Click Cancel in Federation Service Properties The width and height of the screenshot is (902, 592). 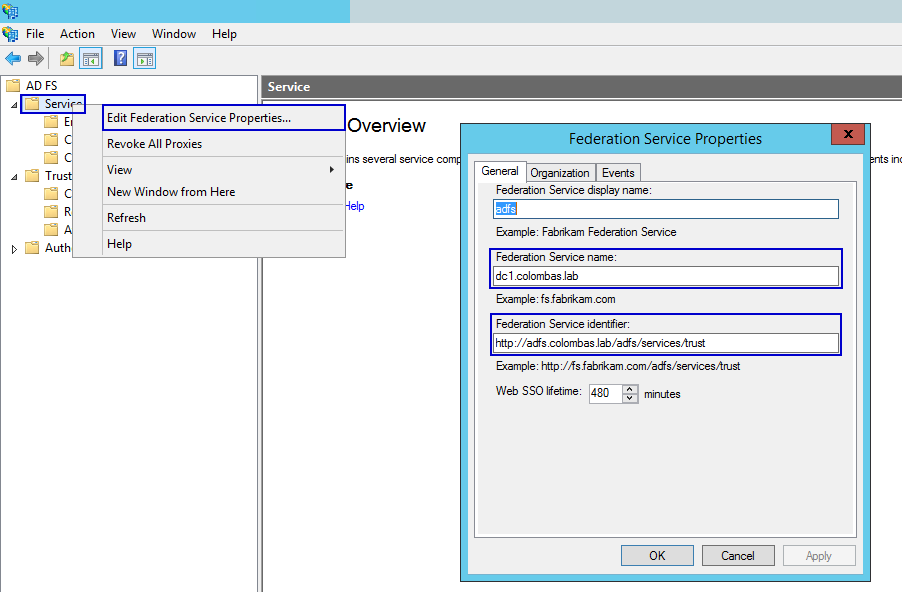737,556
